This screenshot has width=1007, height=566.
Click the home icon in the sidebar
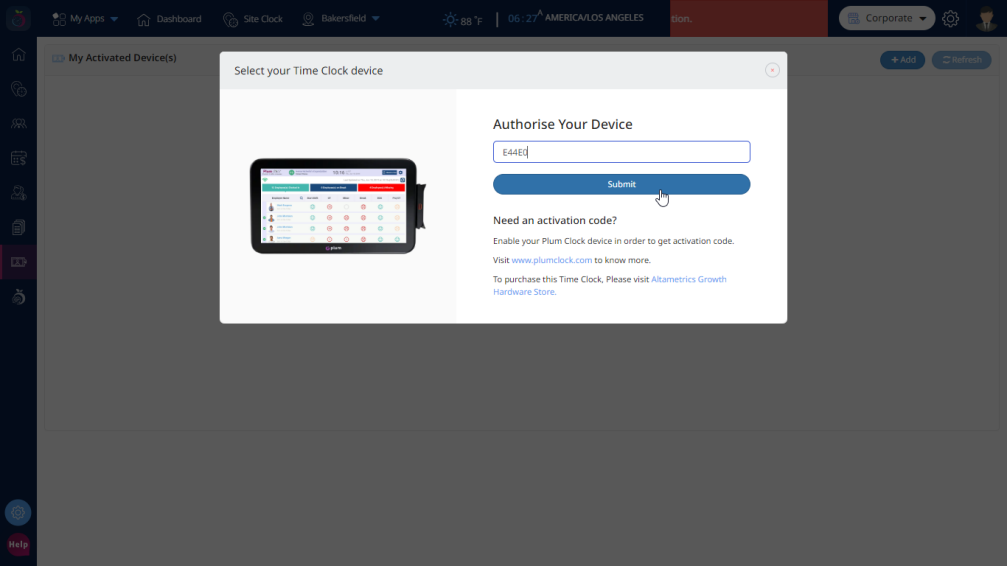(x=18, y=54)
